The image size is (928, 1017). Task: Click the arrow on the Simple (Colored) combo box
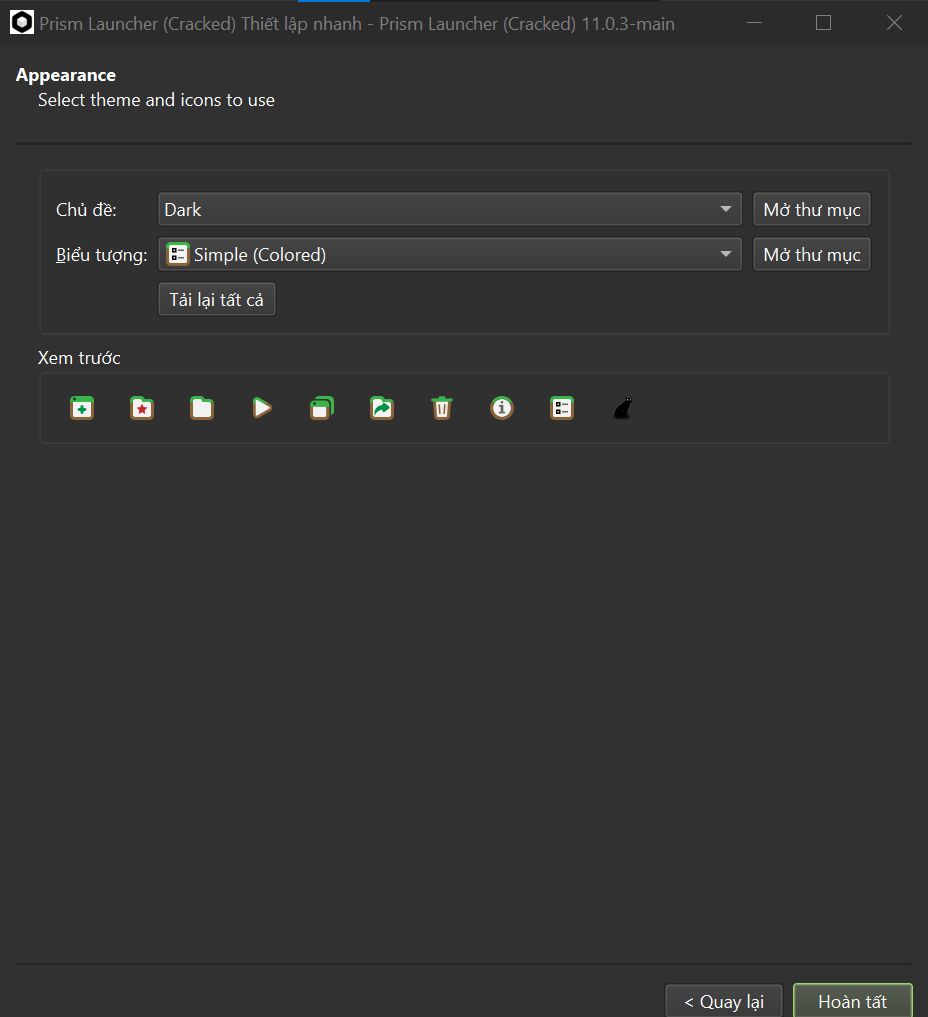coord(726,254)
